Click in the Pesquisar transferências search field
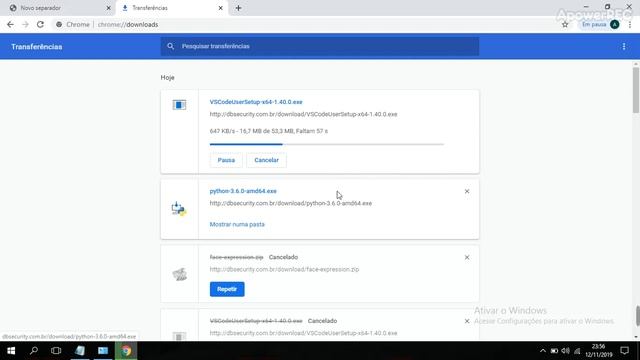Screen dimensions: 640x360 click(320, 46)
